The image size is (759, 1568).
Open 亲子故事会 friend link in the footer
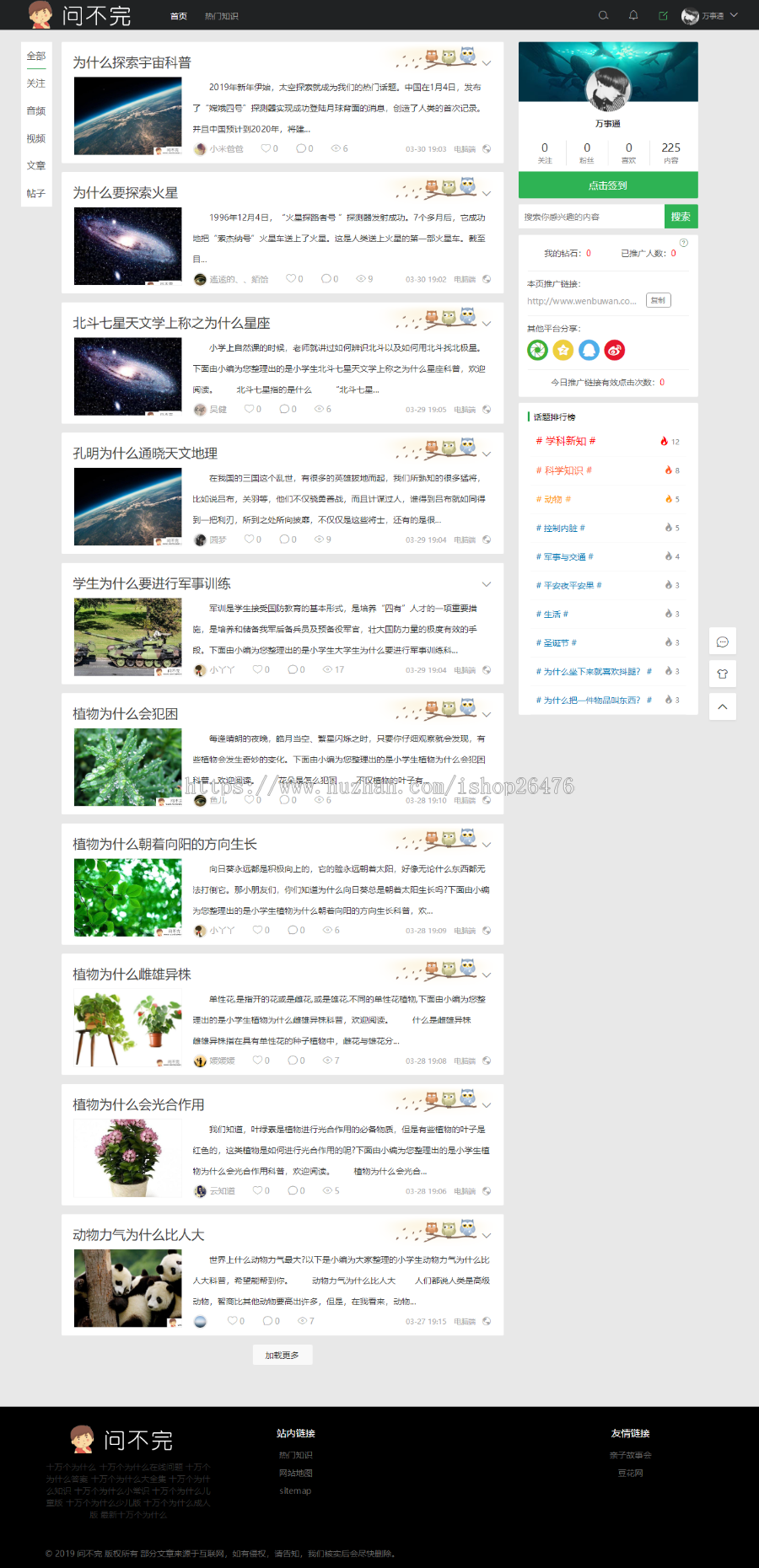coord(631,1455)
